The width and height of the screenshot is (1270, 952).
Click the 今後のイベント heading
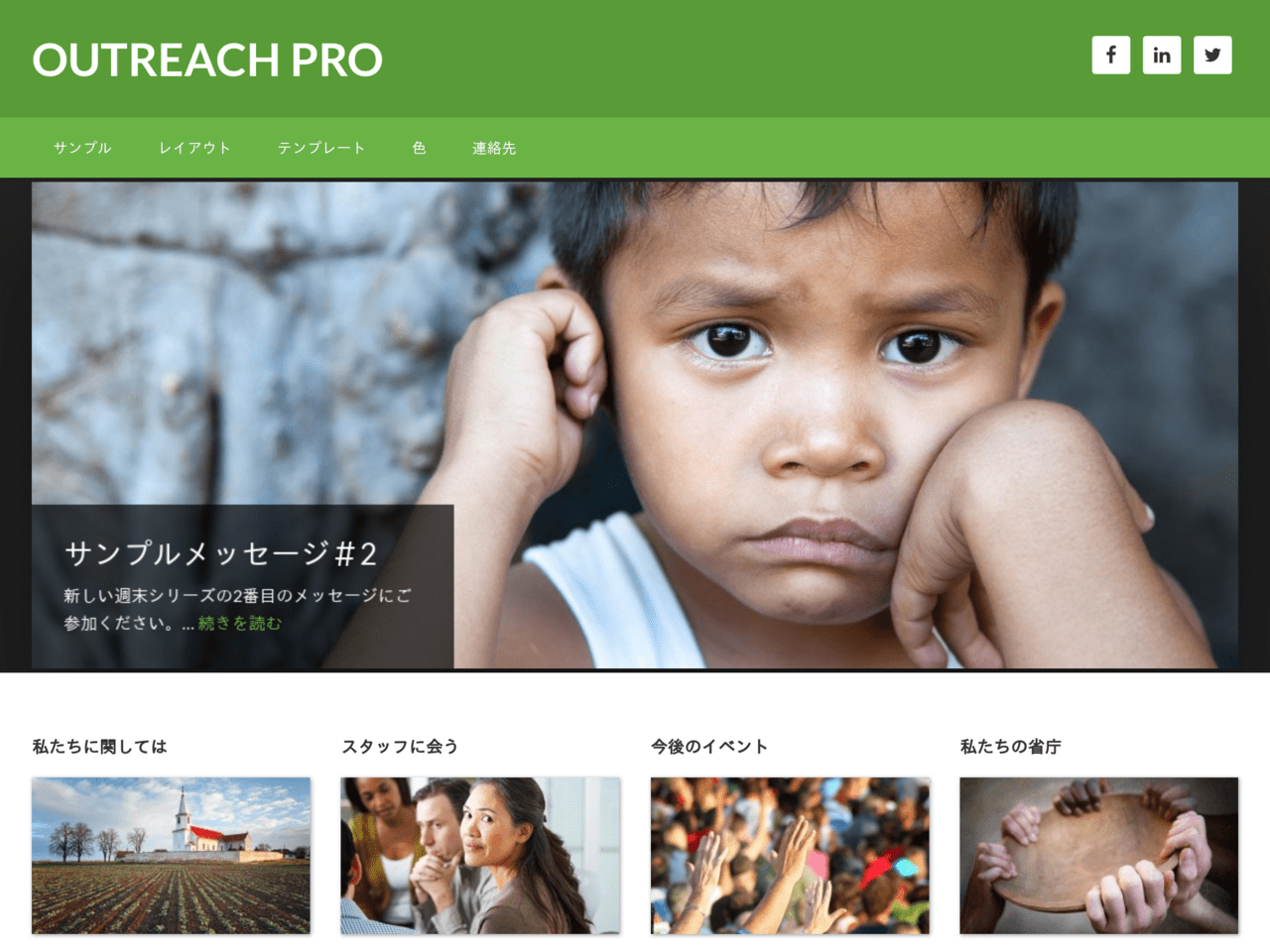pos(709,747)
